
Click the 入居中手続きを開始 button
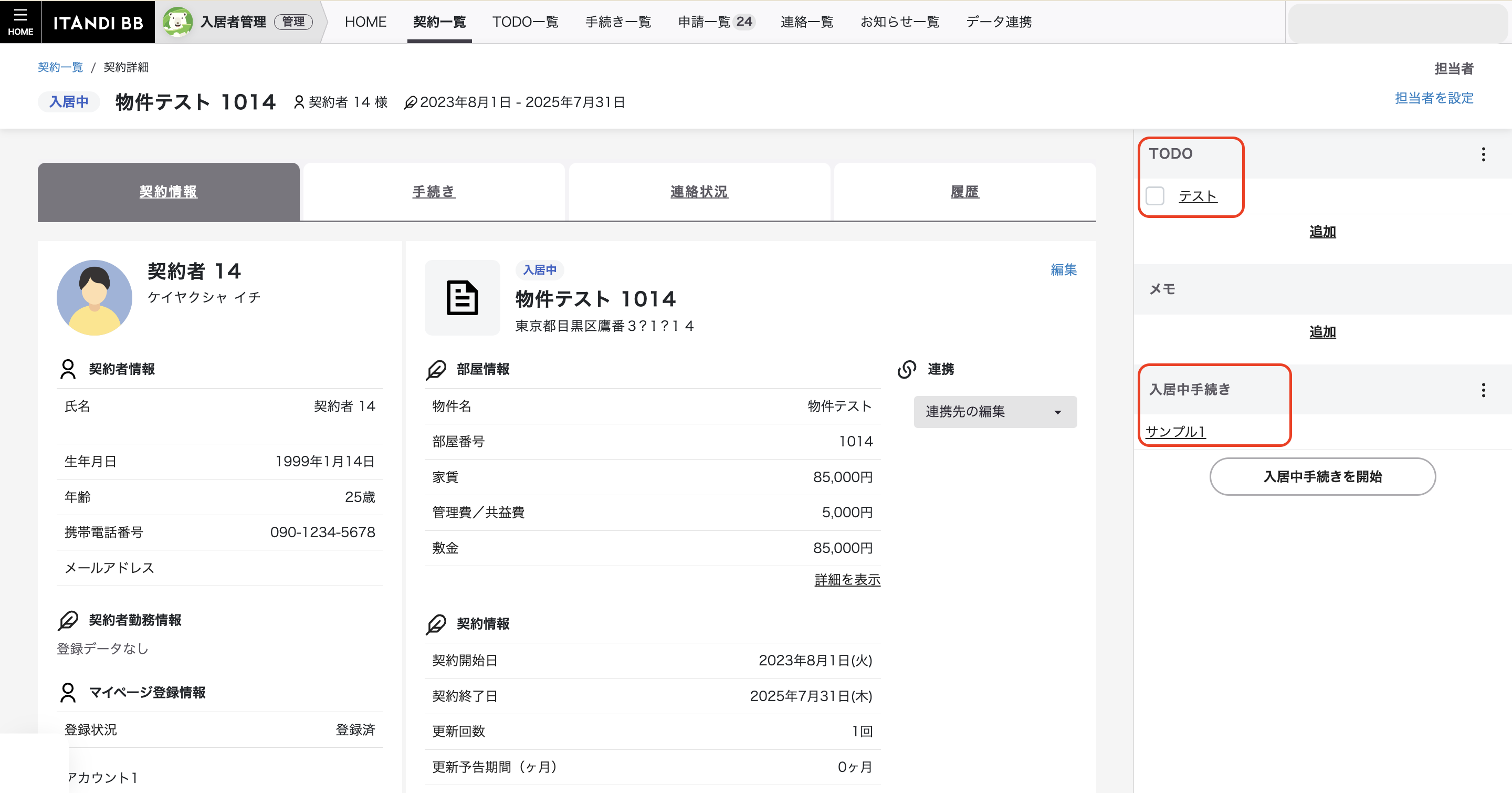(1322, 477)
